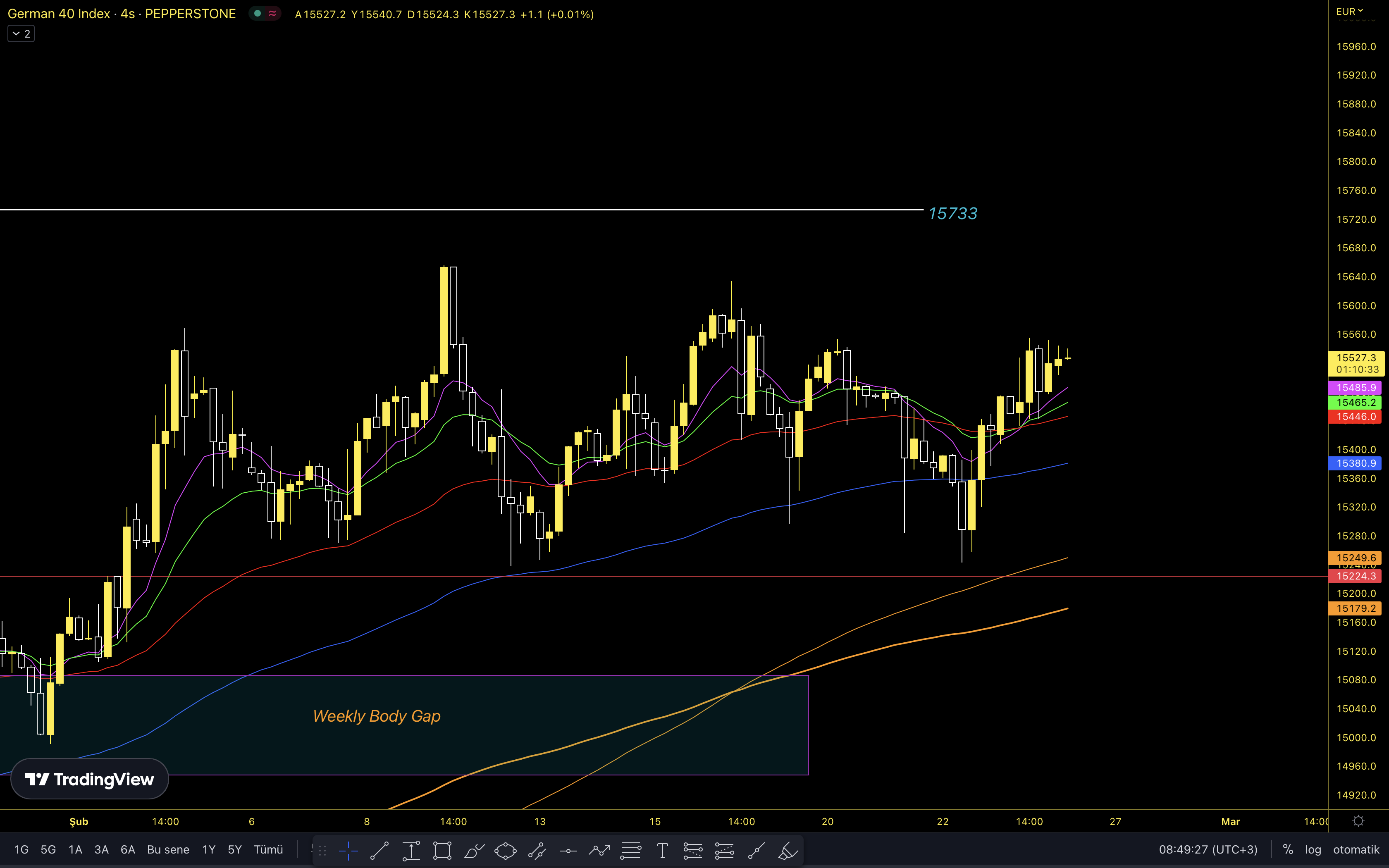Click the time axis label 27
The width and height of the screenshot is (1389, 868).
pyautogui.click(x=1115, y=822)
